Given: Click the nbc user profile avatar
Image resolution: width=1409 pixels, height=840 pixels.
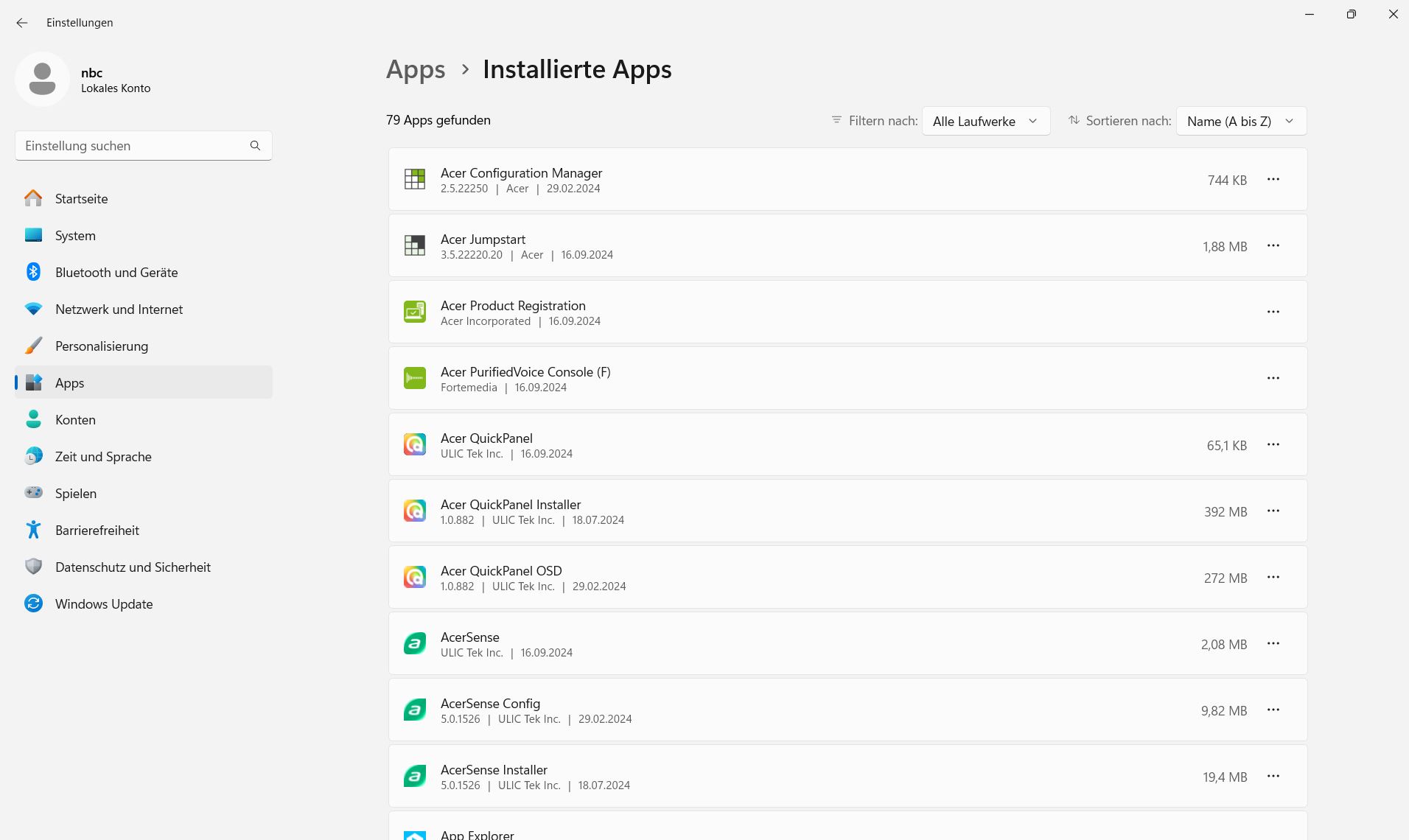Looking at the screenshot, I should point(42,79).
